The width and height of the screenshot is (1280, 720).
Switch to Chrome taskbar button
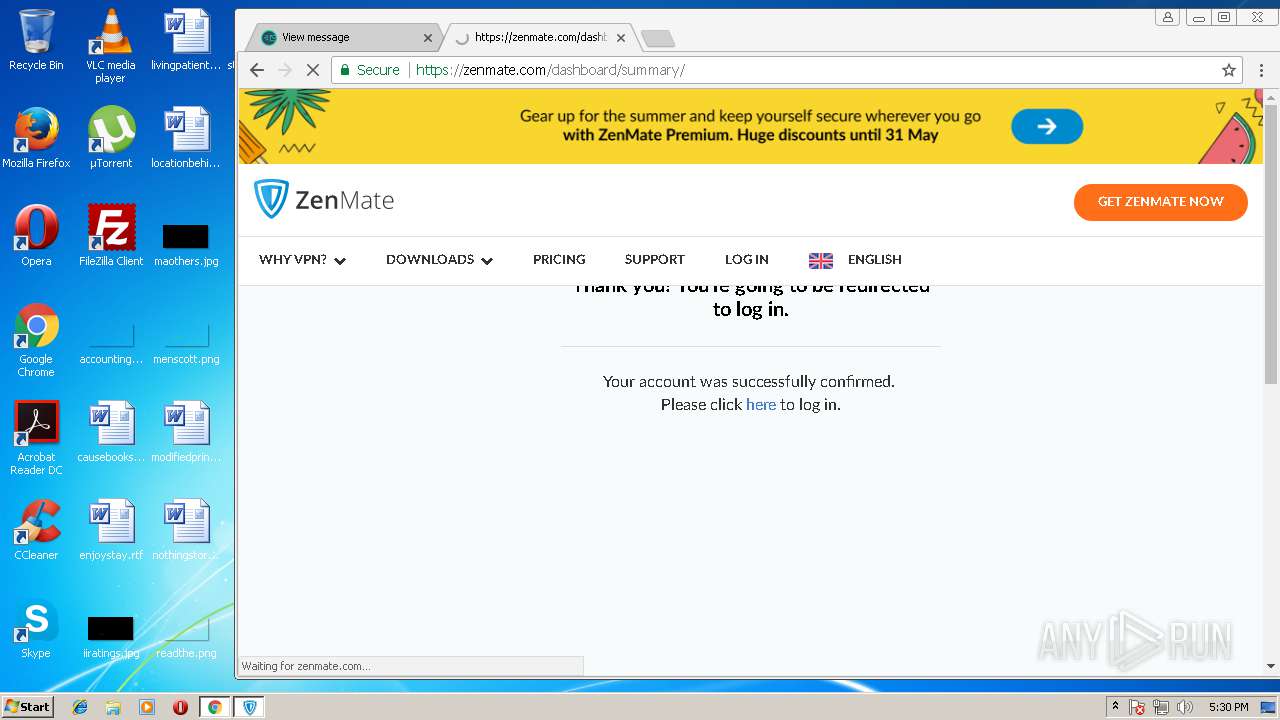click(214, 707)
